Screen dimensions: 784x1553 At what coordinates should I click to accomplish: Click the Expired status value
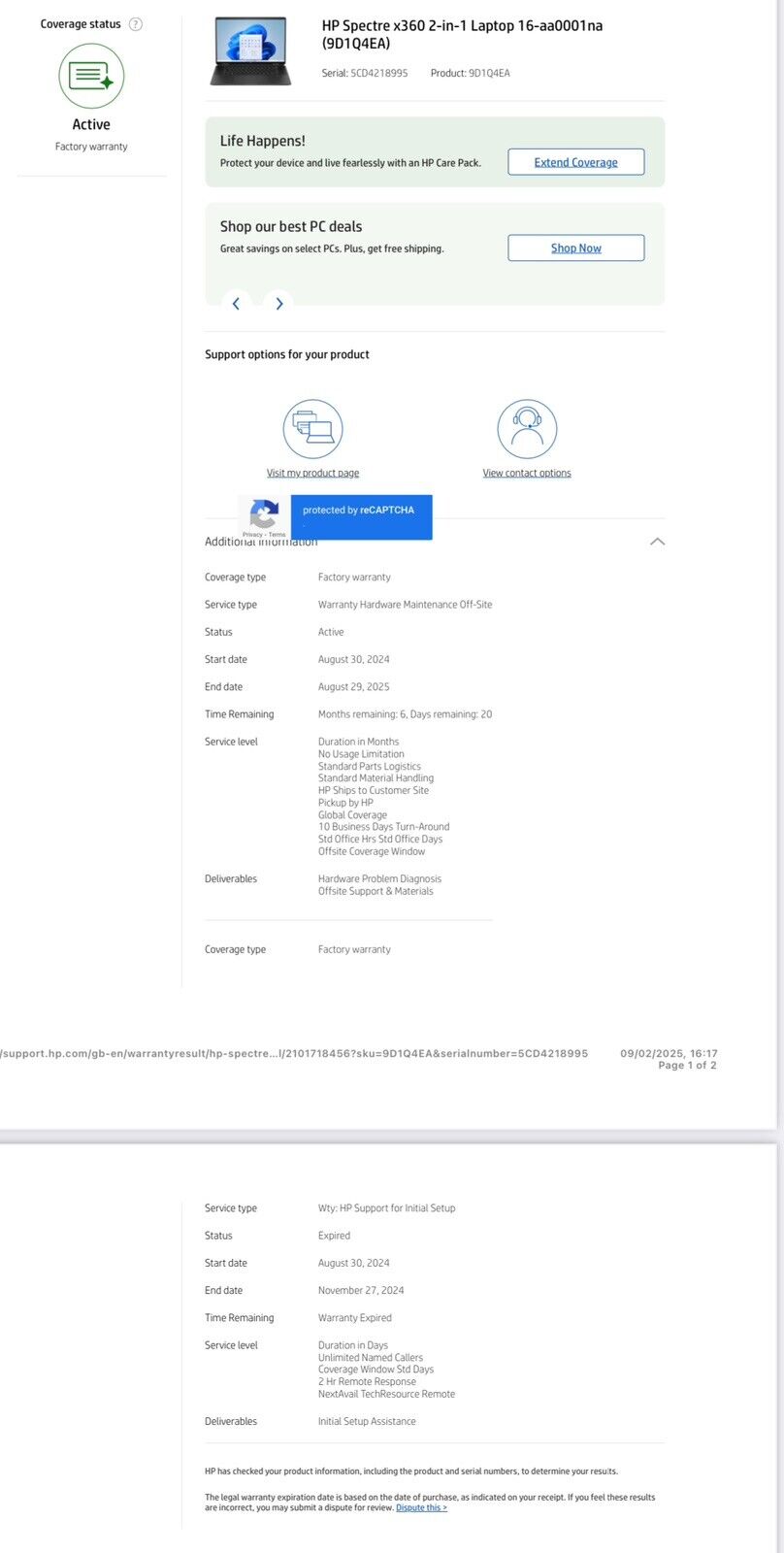point(334,1236)
